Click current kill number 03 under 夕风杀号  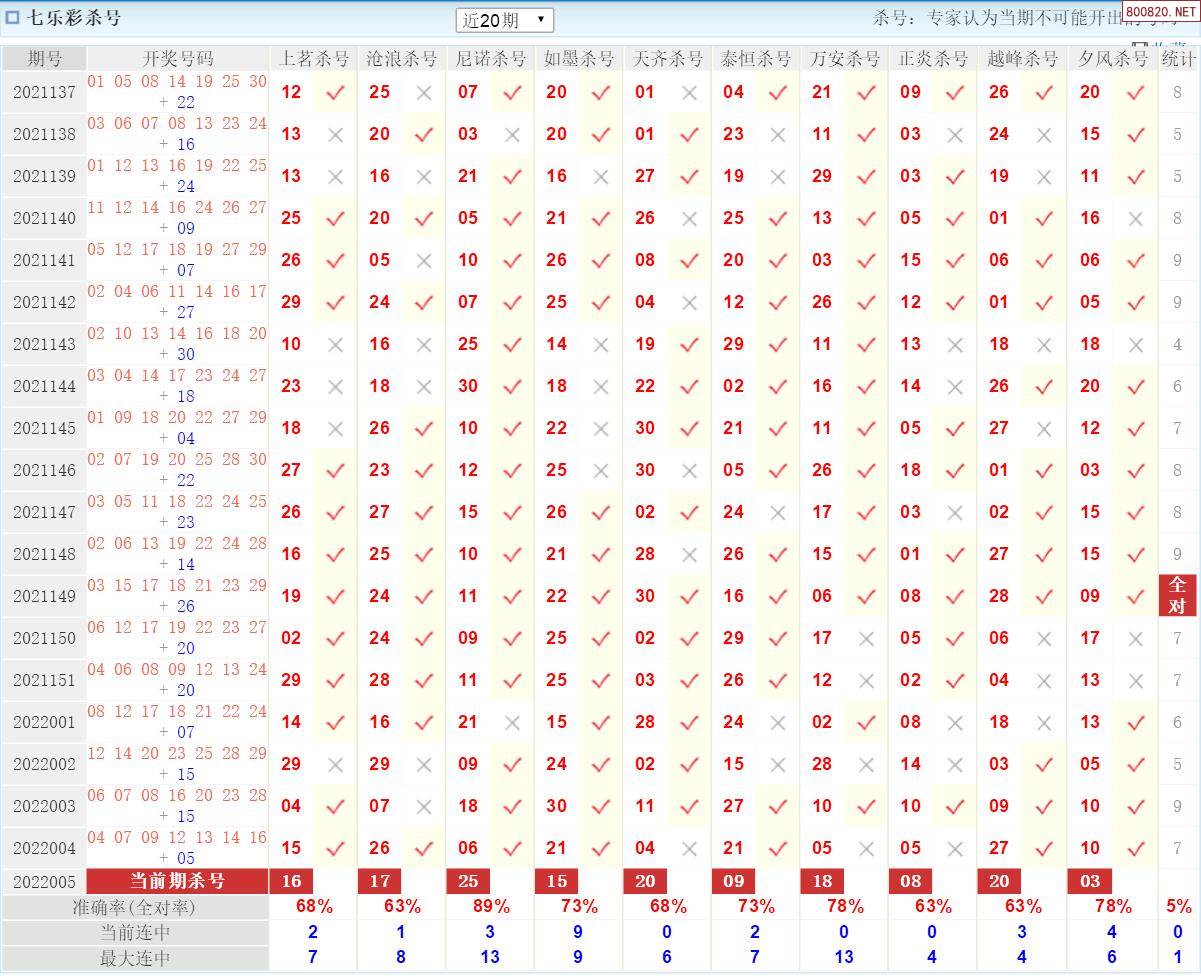pos(1090,881)
